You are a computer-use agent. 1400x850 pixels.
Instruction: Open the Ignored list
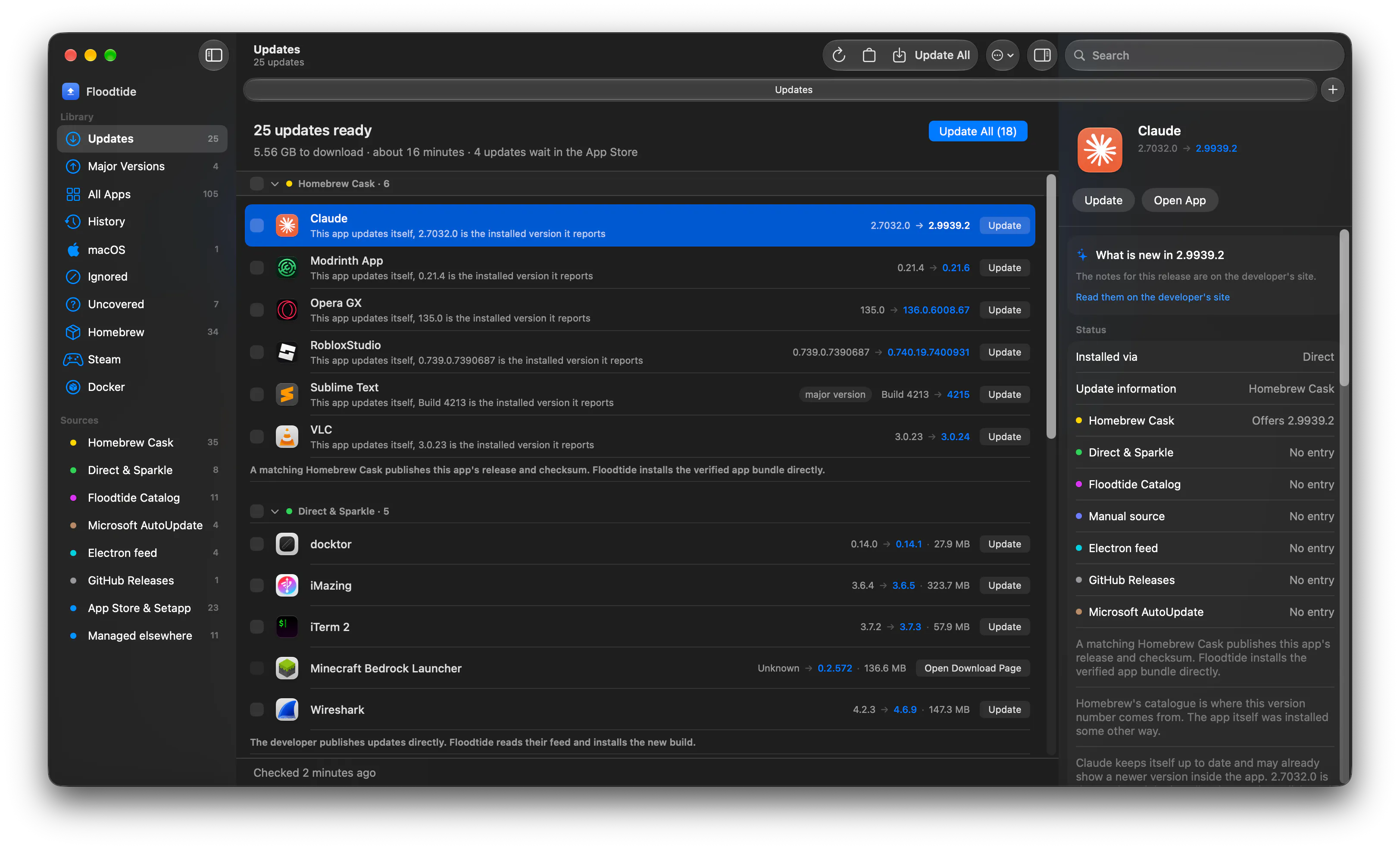pyautogui.click(x=142, y=277)
